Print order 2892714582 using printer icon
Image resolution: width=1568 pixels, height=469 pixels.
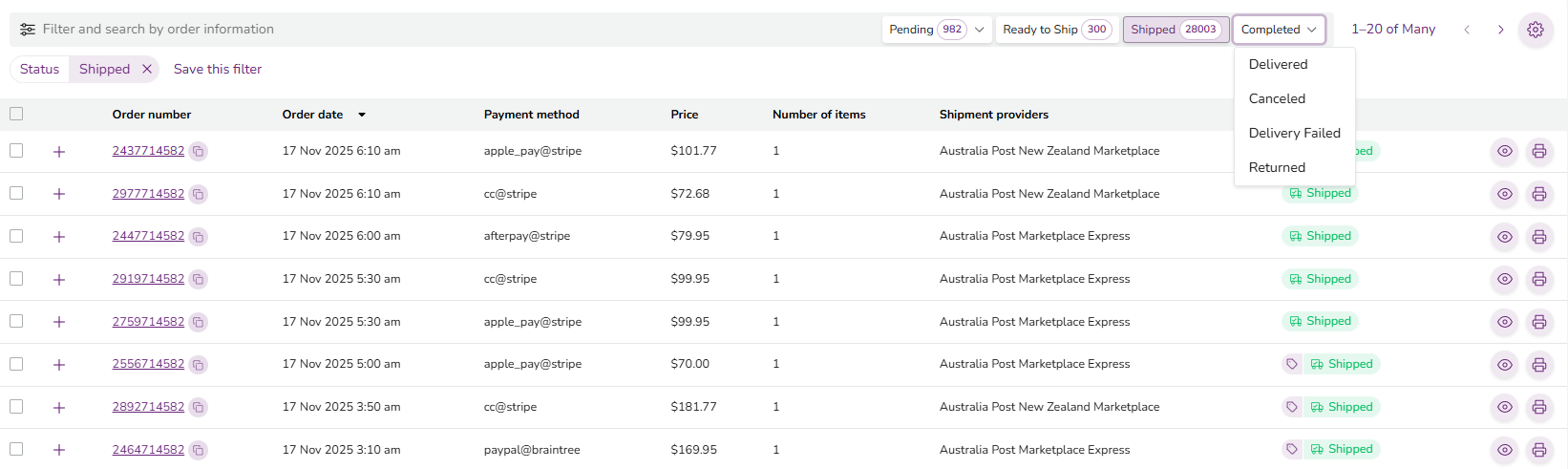coord(1538,408)
